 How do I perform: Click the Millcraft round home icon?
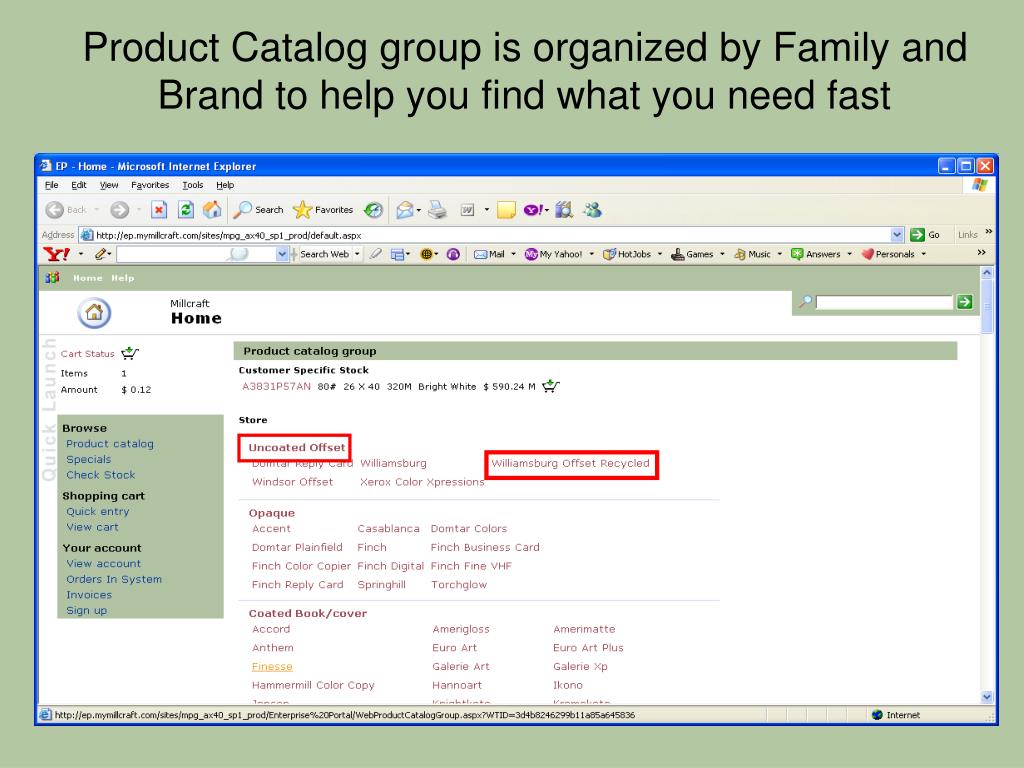[x=94, y=313]
